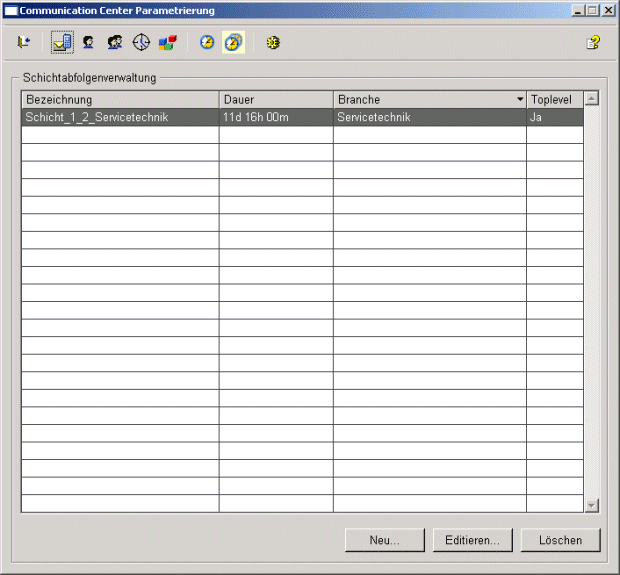Open help with the question mark icon

tap(594, 43)
